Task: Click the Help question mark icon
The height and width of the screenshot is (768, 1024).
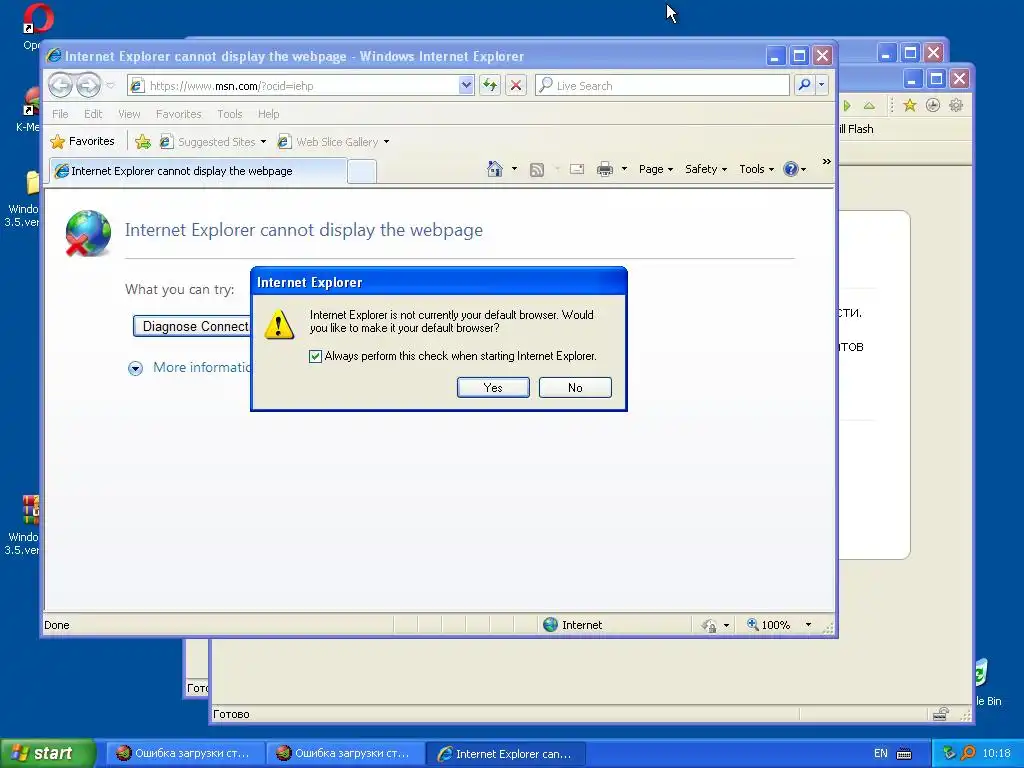Action: [790, 169]
